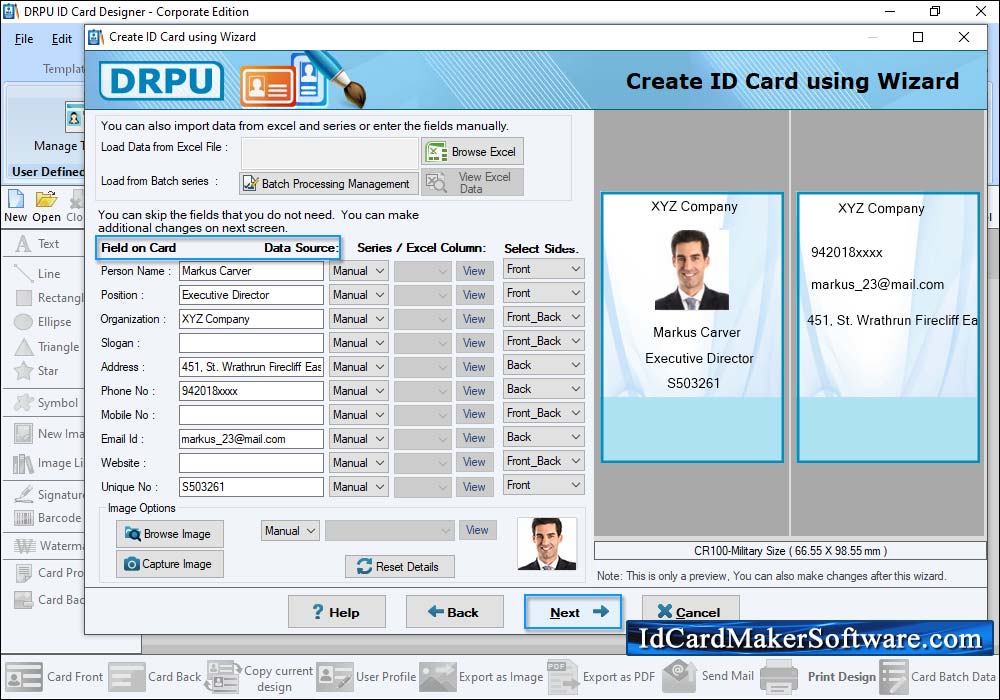Click View button for Person Name row

coord(474,271)
